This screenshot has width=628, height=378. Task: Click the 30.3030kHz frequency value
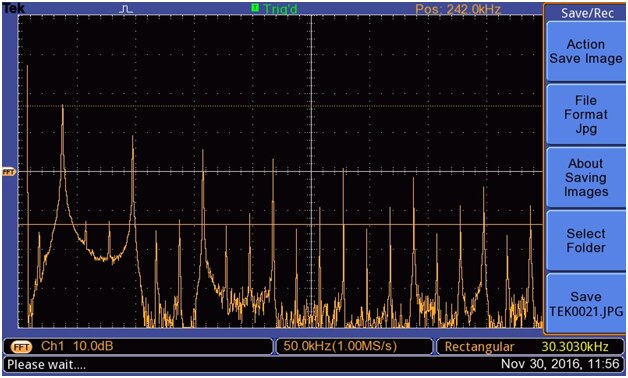tap(575, 346)
